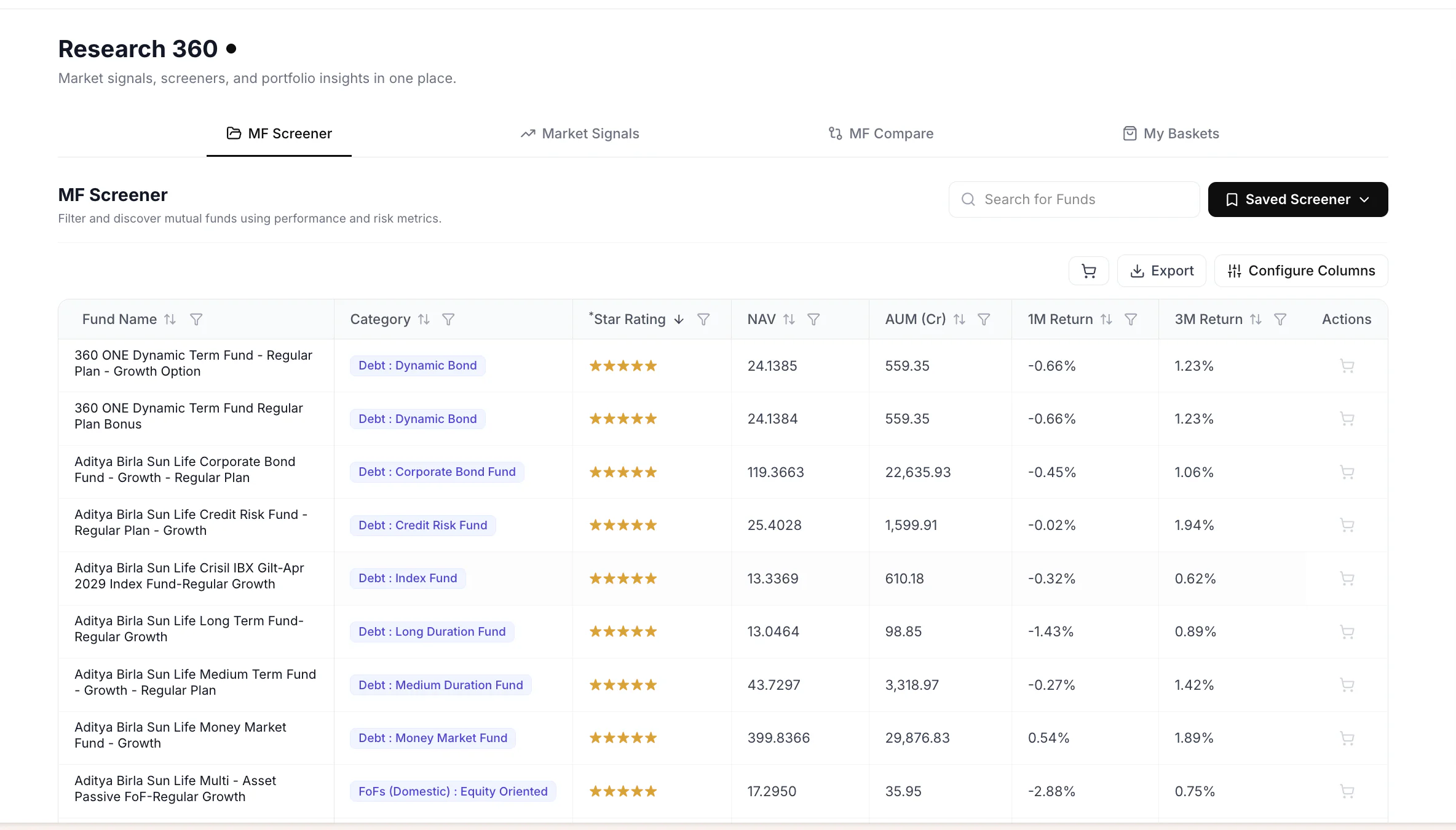This screenshot has width=1456, height=830.
Task: Toggle Star Rating sort arrow
Action: 679,319
